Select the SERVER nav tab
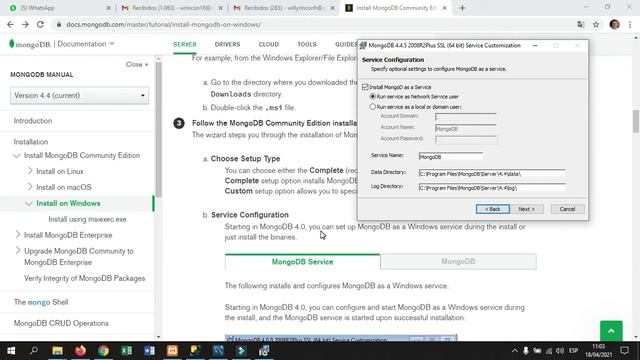 184,44
